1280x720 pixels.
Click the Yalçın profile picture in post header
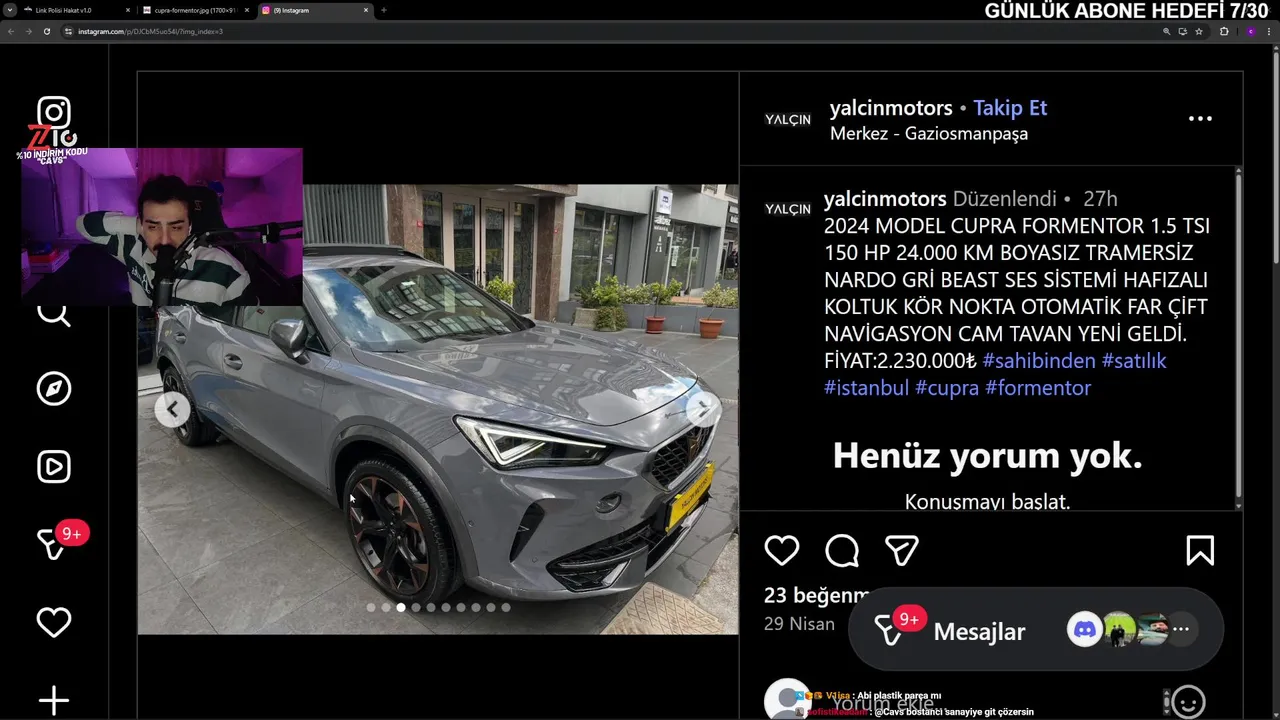point(788,119)
